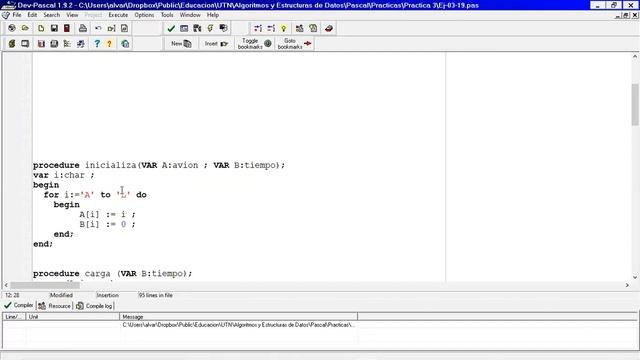Click the red Save-all disk icon, second row
The height and width of the screenshot is (360, 640).
pyautogui.click(x=41, y=44)
